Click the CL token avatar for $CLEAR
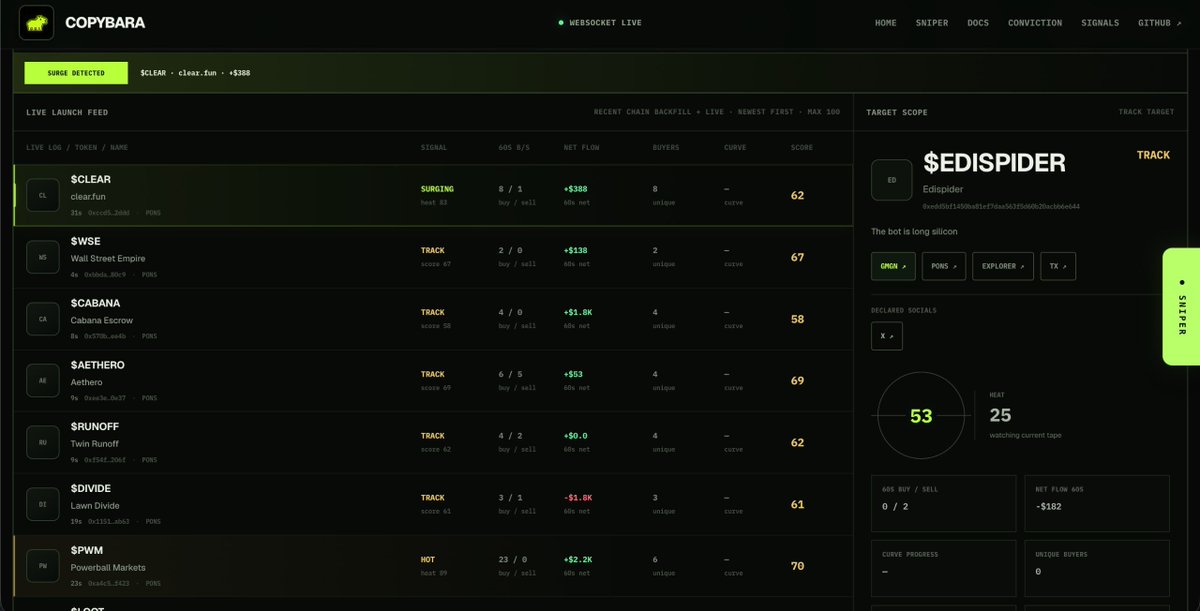1200x611 pixels. (43, 195)
